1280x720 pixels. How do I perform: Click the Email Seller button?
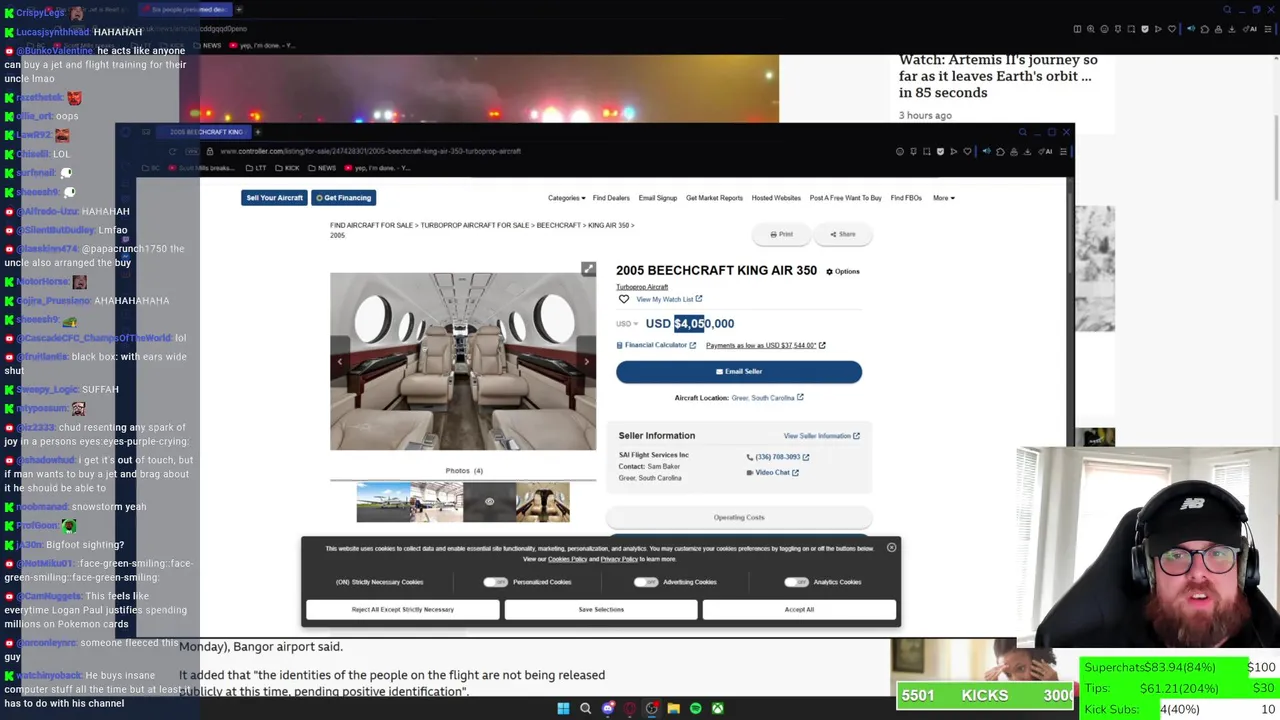pyautogui.click(x=739, y=371)
